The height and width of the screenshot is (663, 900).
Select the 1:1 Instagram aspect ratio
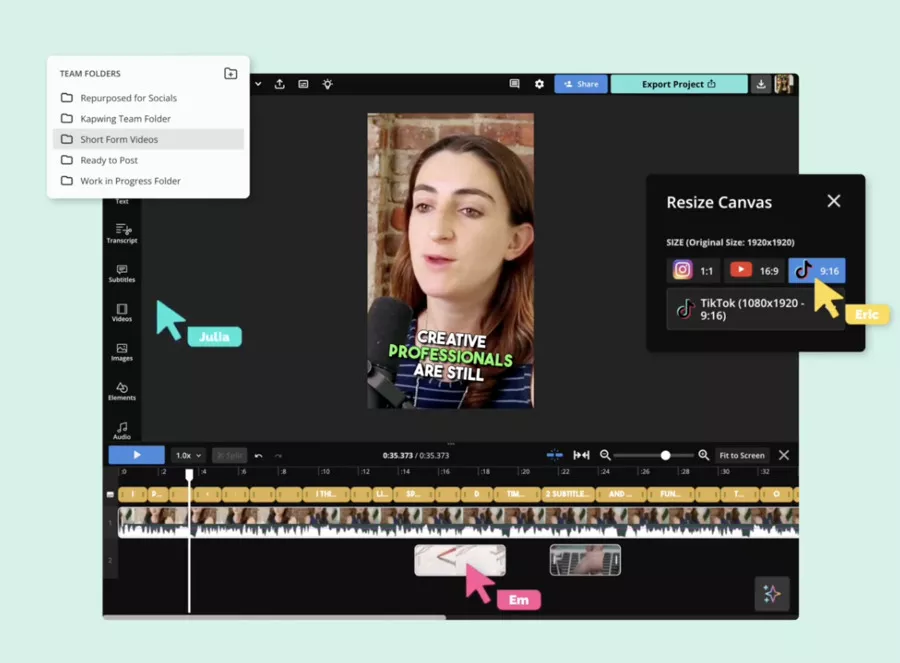[x=693, y=270]
